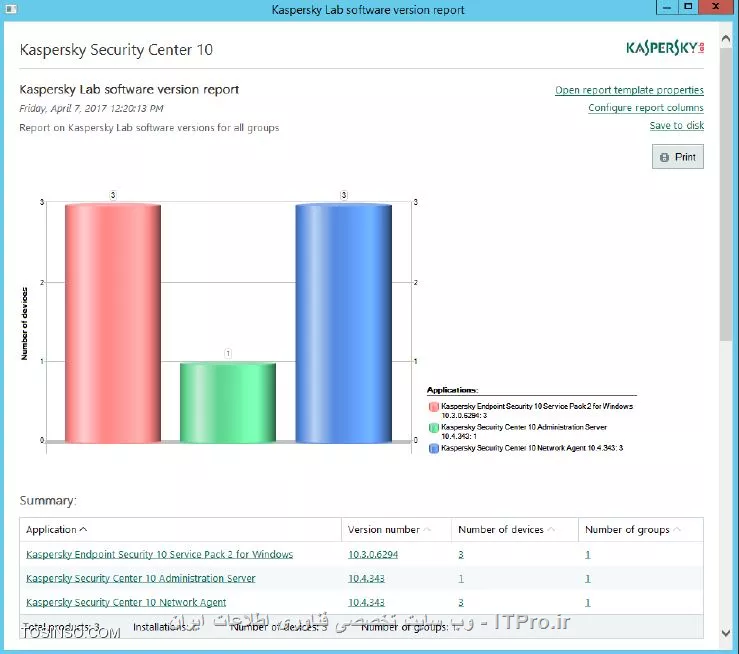Image resolution: width=739 pixels, height=654 pixels.
Task: Click group count in Administration Server row
Action: click(x=588, y=579)
